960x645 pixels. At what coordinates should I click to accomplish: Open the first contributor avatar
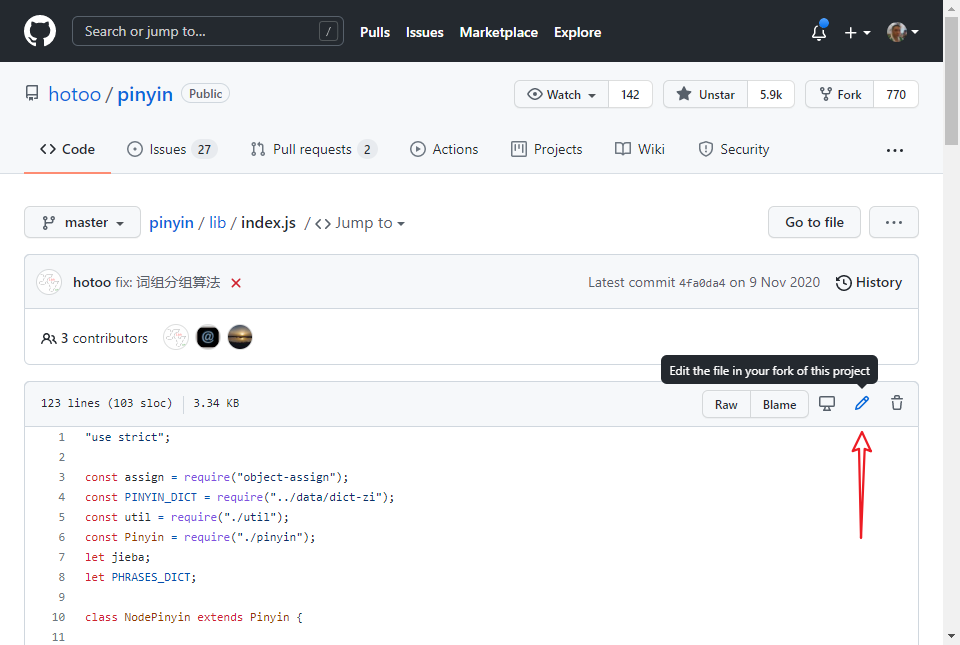(x=176, y=337)
